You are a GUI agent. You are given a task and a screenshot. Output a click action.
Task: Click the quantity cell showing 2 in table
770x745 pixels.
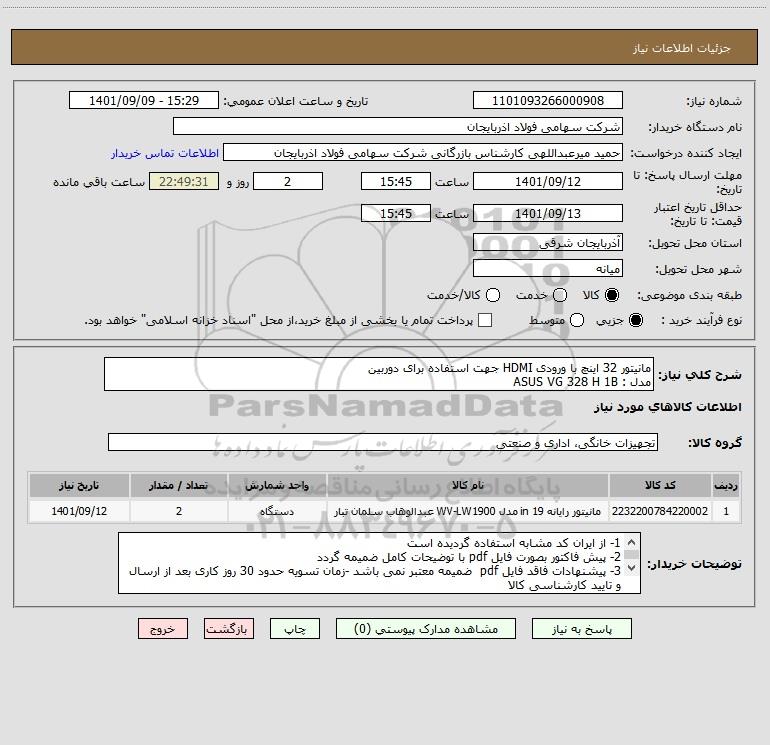[179, 511]
